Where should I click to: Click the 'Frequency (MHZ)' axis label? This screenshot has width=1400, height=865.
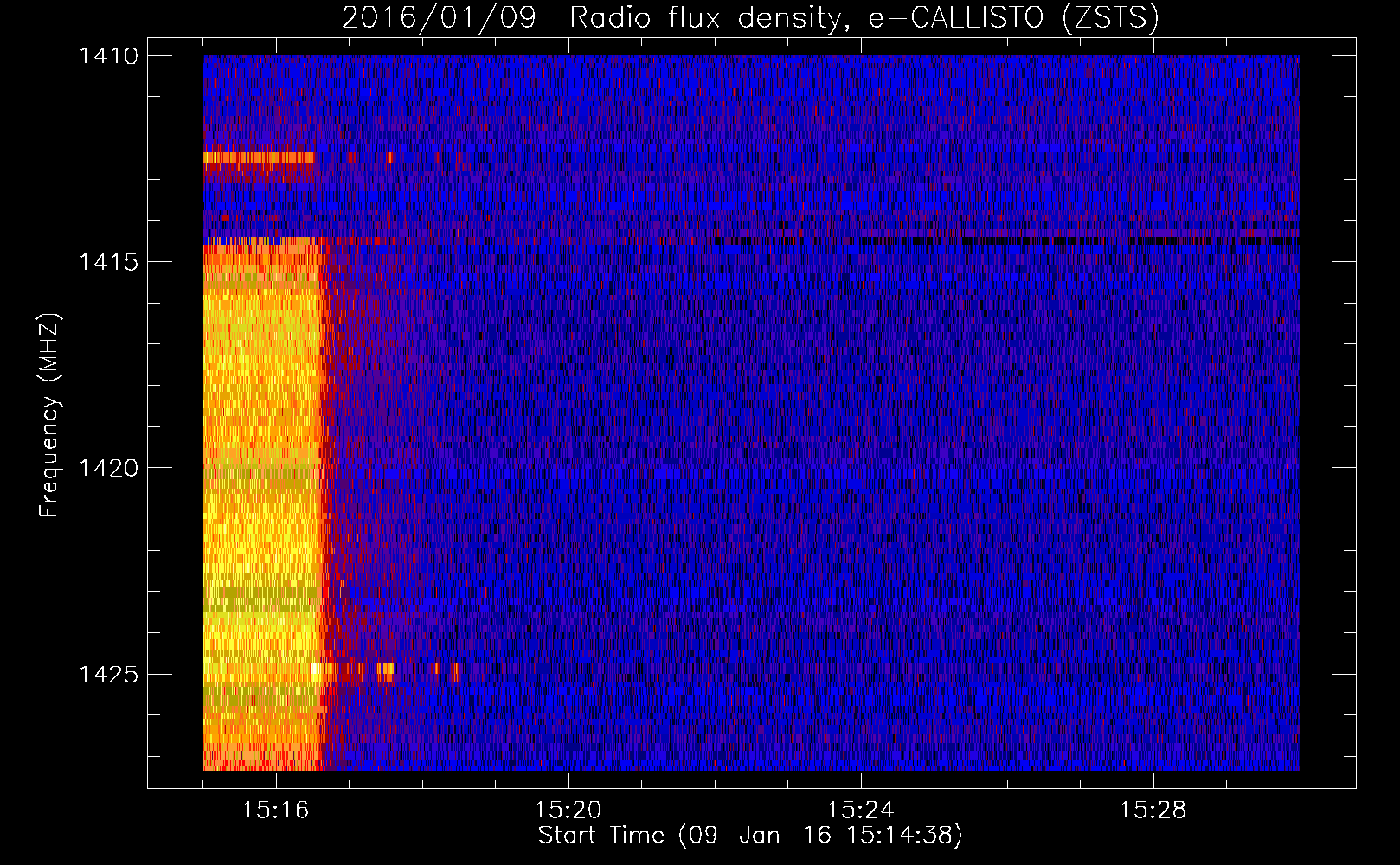tap(50, 415)
